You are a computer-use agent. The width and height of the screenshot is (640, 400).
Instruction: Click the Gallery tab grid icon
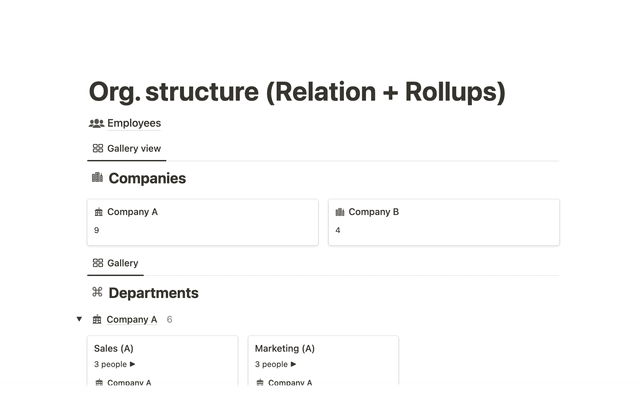(x=97, y=263)
